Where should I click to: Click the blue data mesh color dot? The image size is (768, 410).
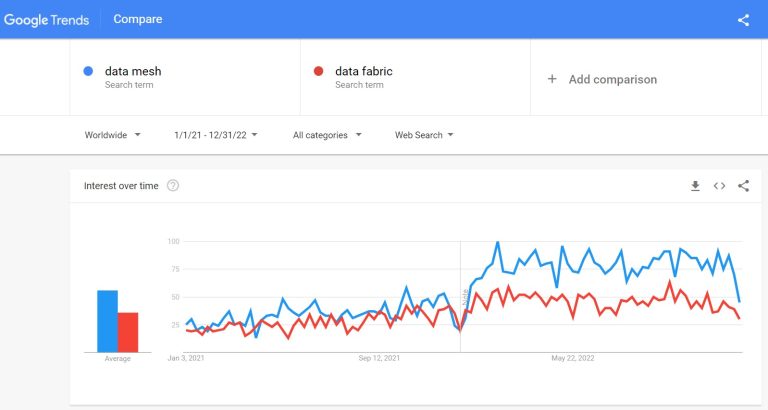(88, 71)
